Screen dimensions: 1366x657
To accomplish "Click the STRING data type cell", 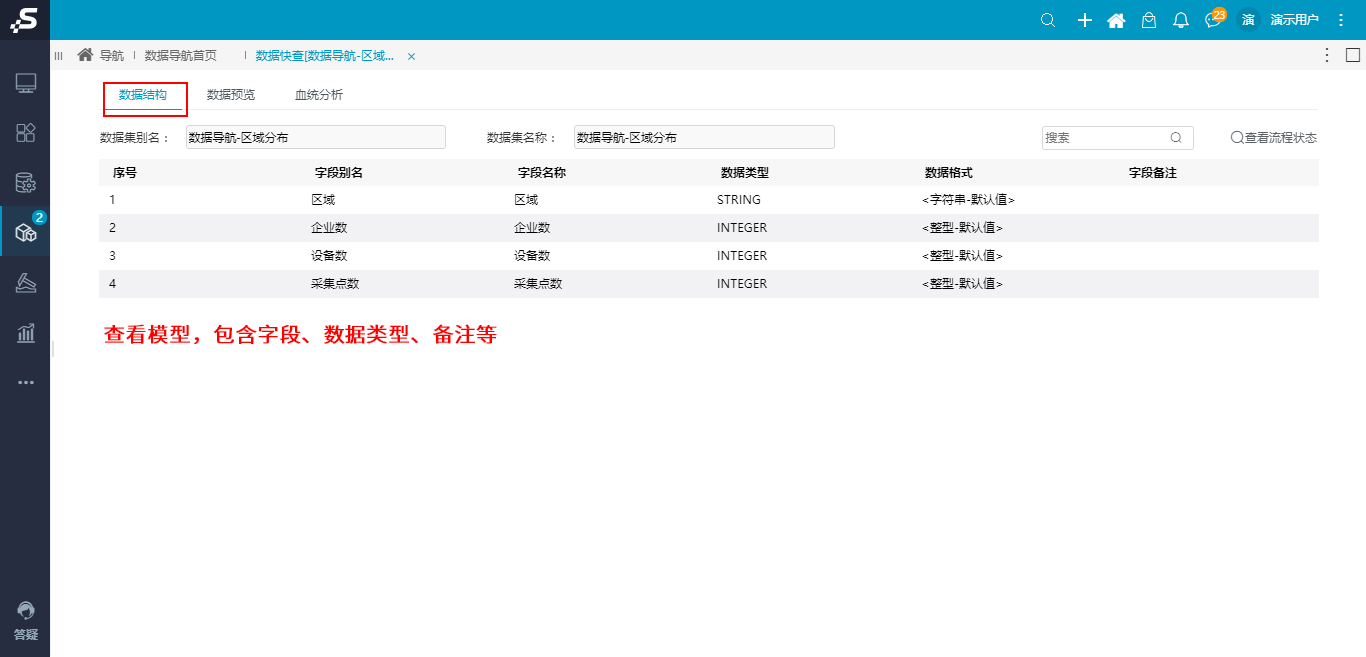I will pyautogui.click(x=739, y=200).
